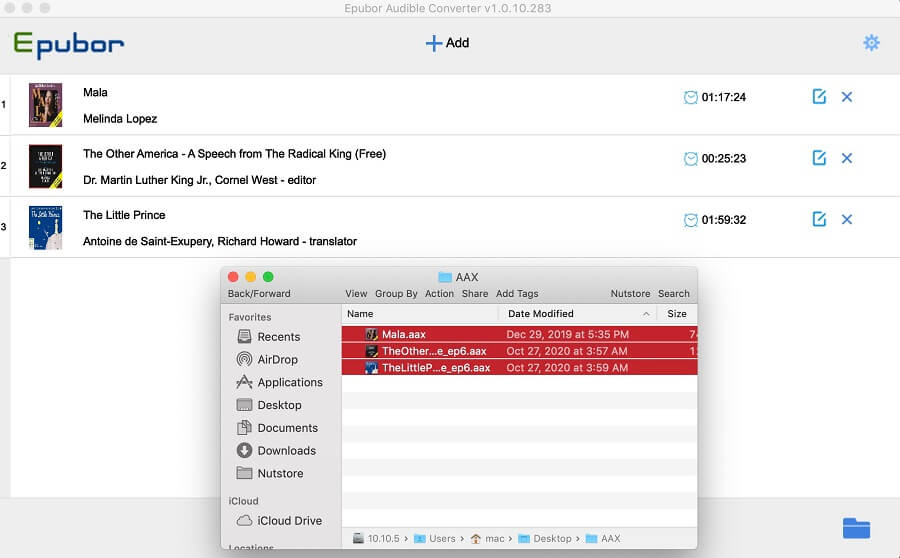Edit metadata for Mala audiobook
Image resolution: width=900 pixels, height=558 pixels.
click(x=819, y=96)
